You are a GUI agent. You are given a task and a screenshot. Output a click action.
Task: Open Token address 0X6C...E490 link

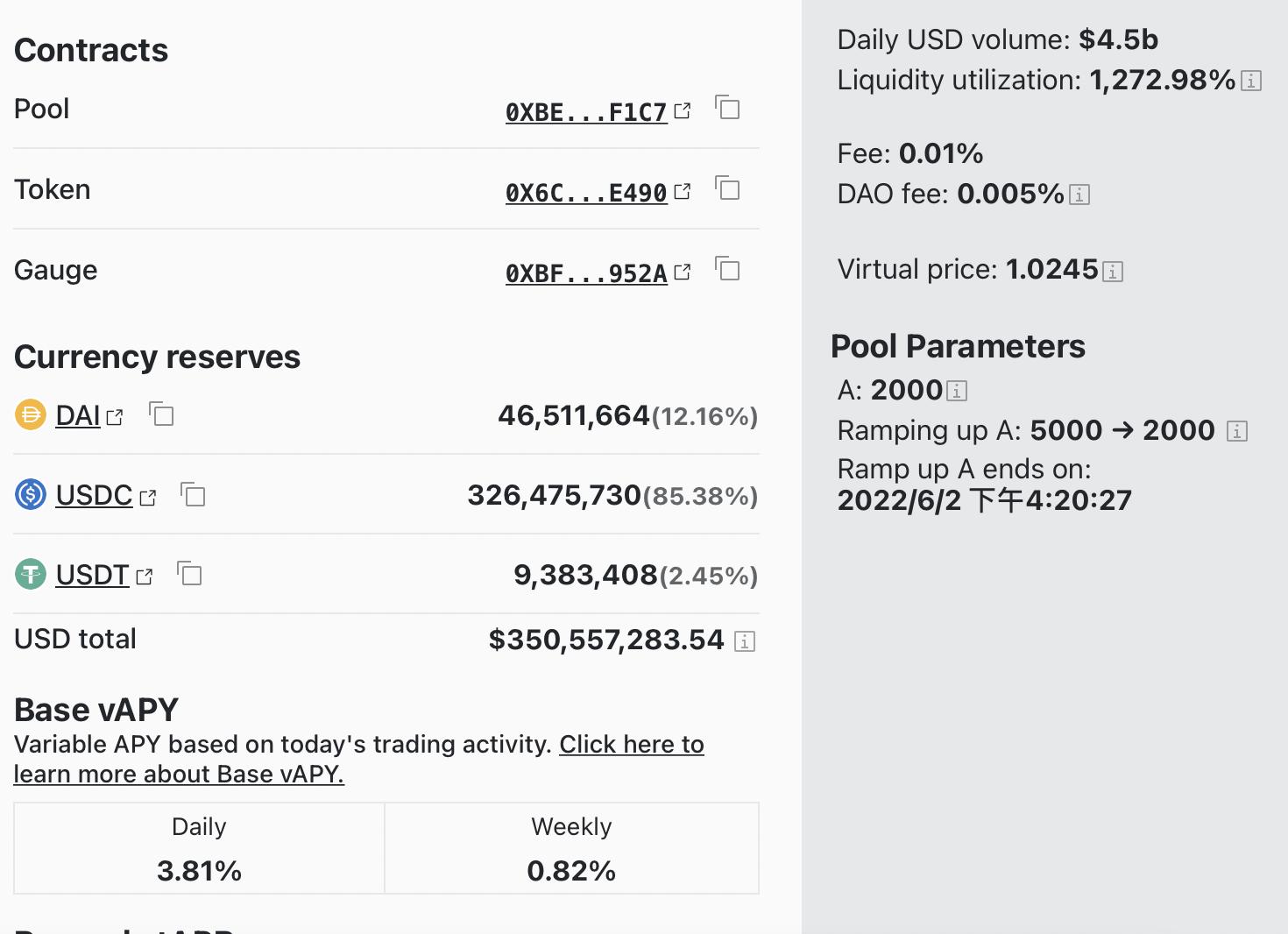[587, 193]
